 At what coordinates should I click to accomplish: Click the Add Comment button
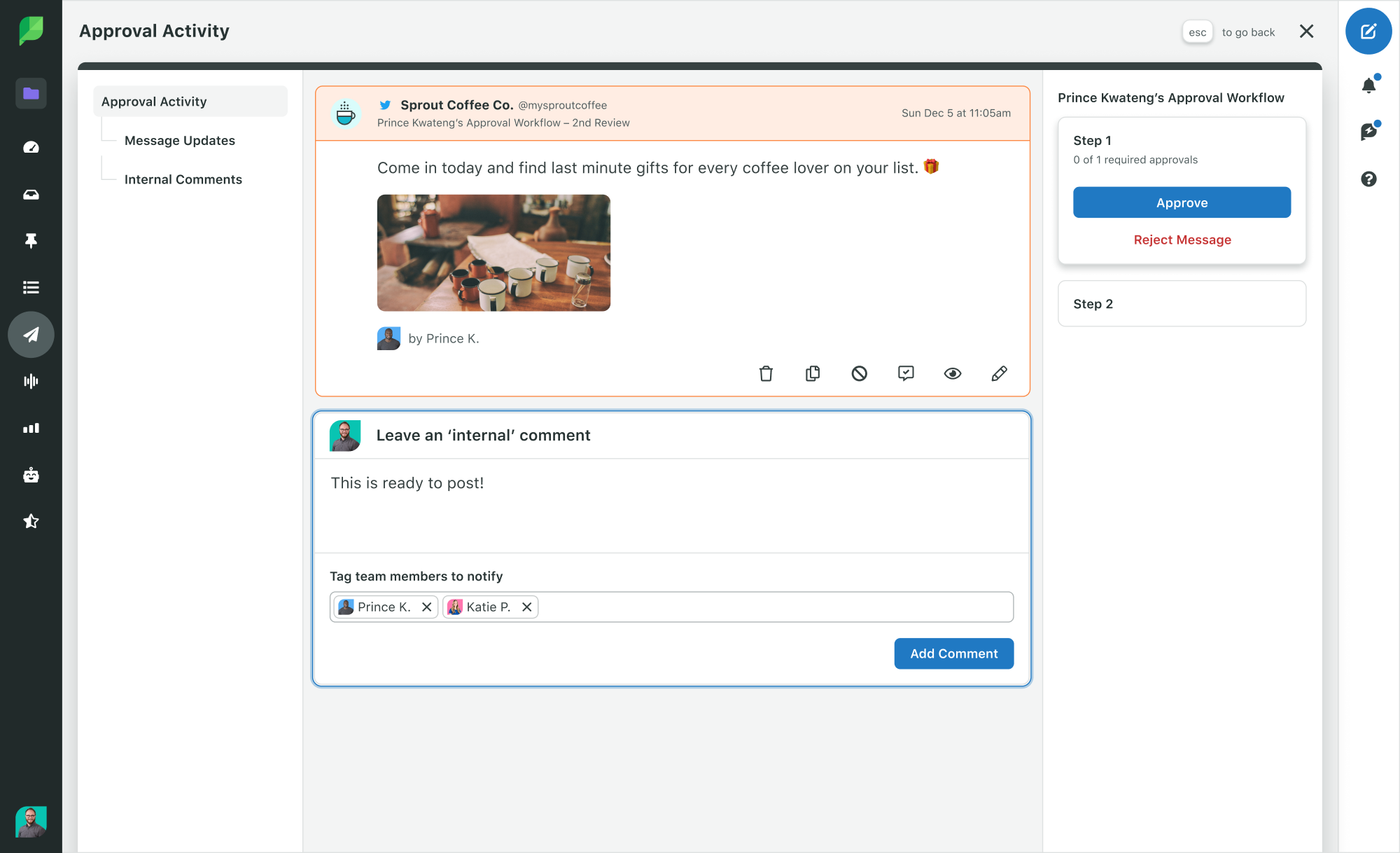pos(954,653)
